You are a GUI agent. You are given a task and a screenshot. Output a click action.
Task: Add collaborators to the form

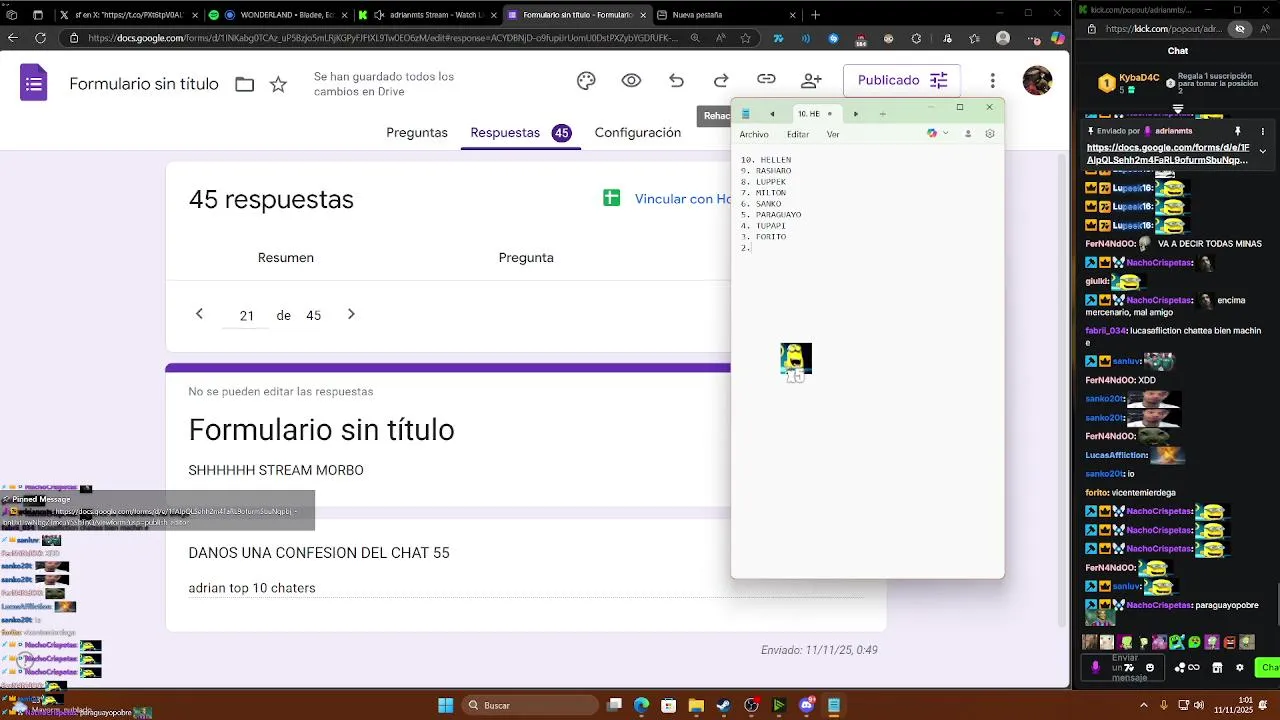click(811, 80)
